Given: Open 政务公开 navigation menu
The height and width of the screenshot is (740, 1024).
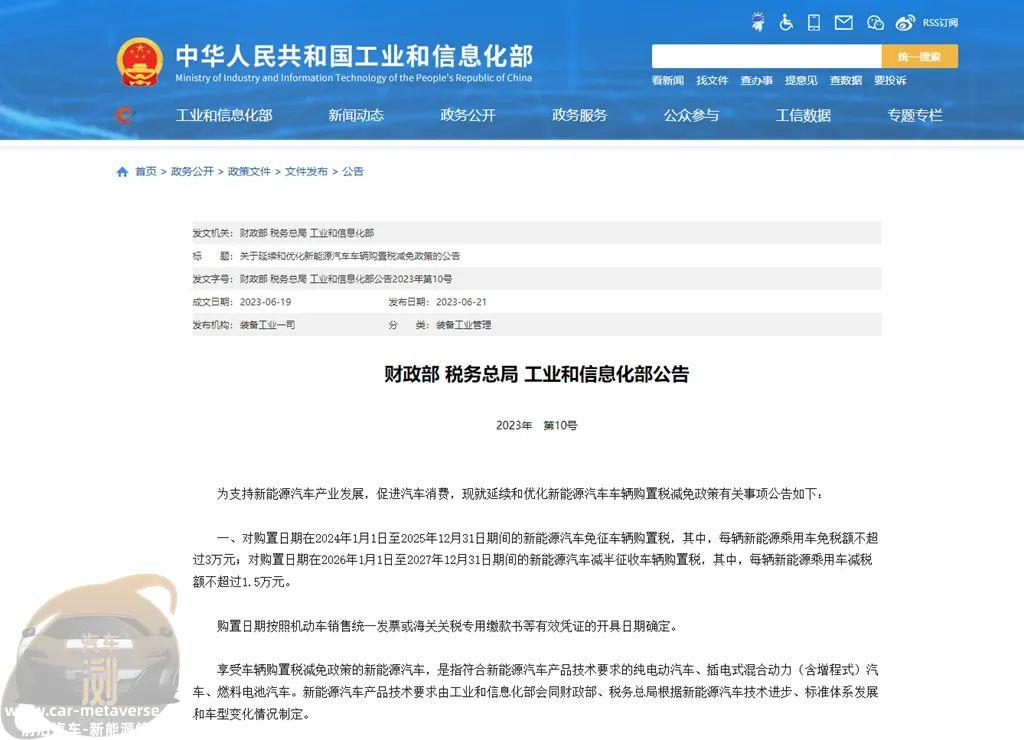Looking at the screenshot, I should point(468,116).
